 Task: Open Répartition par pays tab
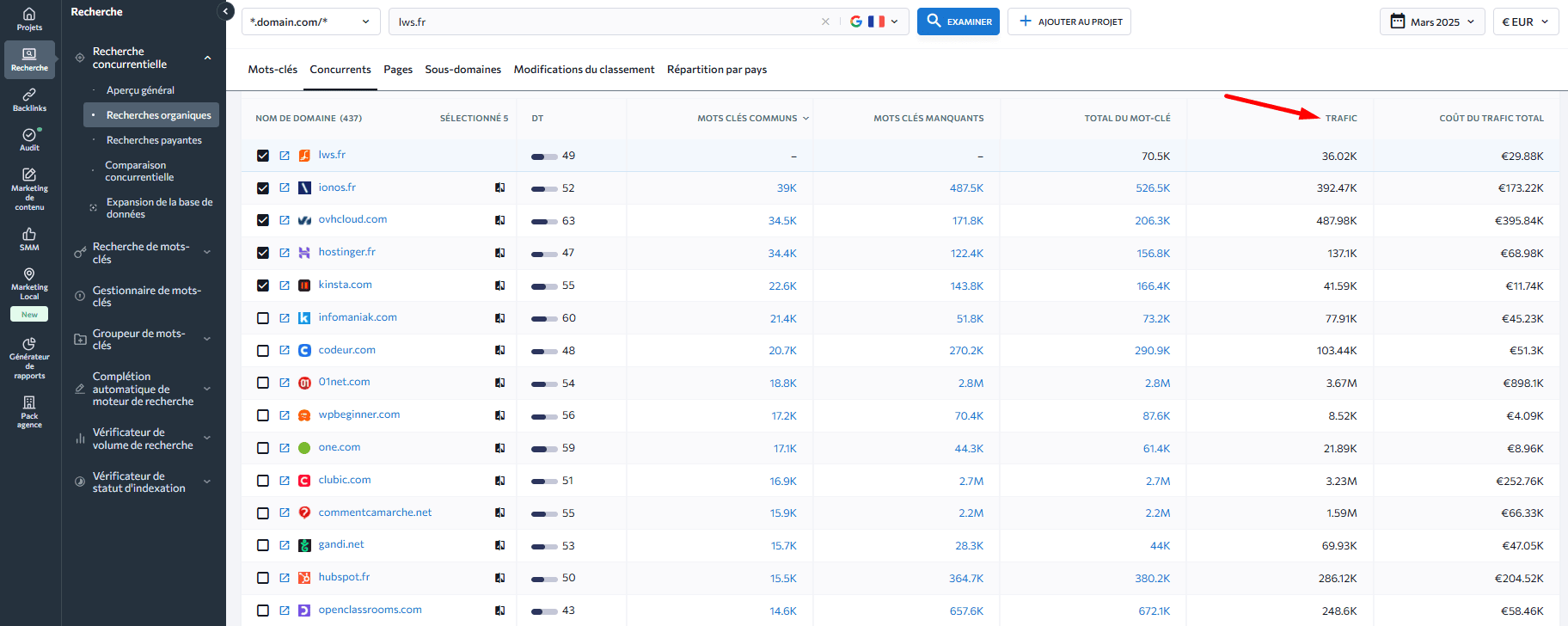point(717,70)
